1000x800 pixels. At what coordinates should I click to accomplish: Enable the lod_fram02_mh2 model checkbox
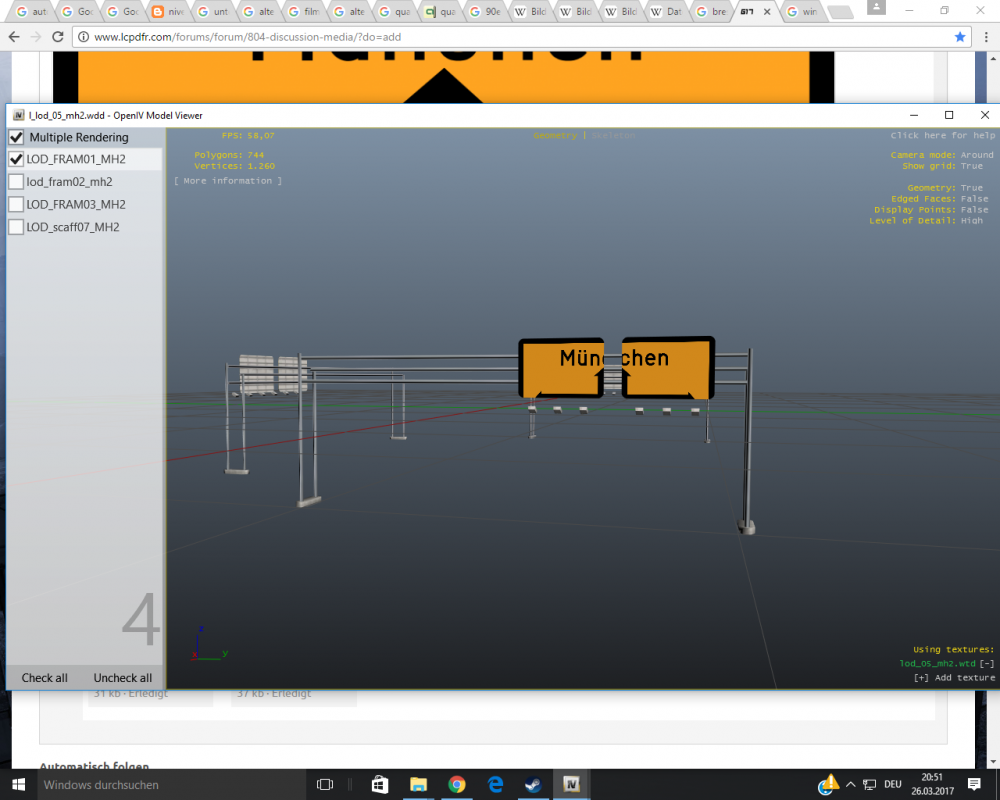pyautogui.click(x=16, y=181)
